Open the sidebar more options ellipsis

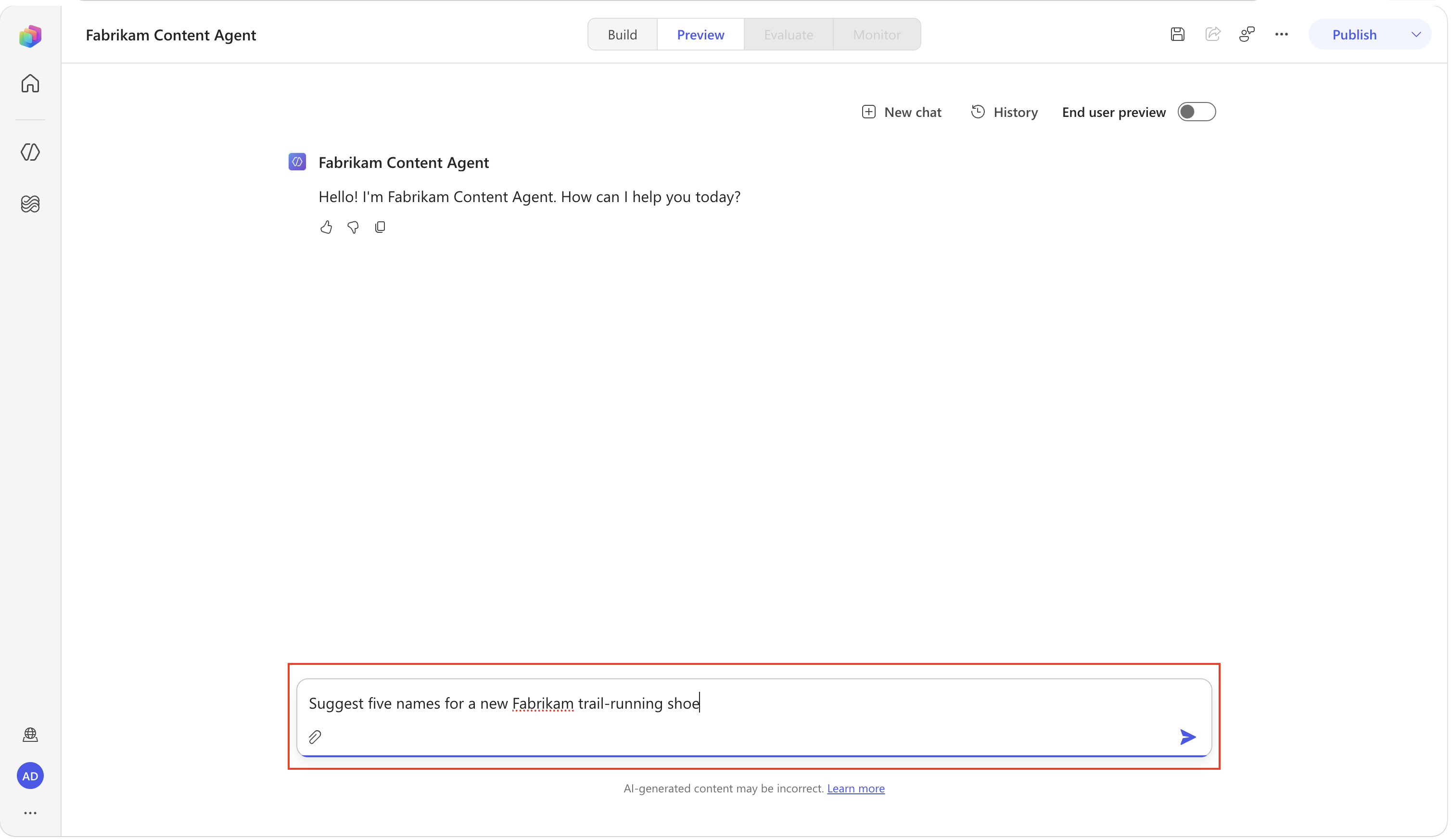(x=30, y=813)
